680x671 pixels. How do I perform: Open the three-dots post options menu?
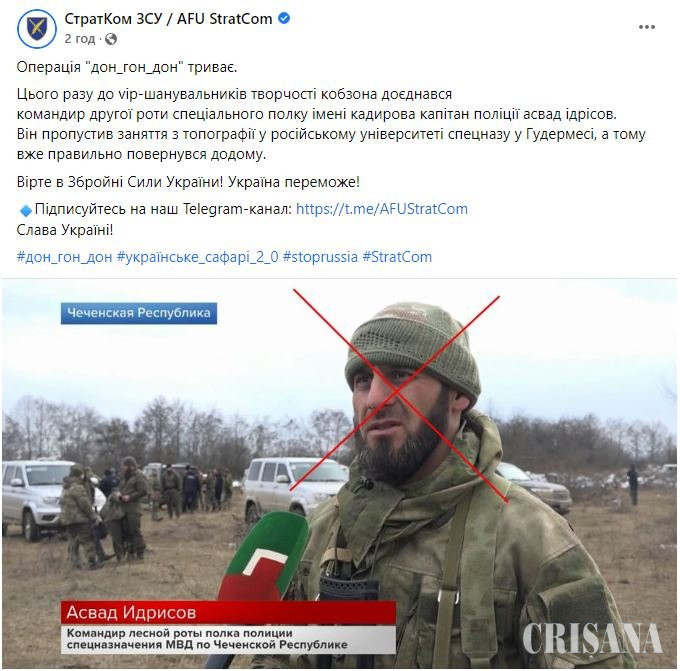[647, 27]
